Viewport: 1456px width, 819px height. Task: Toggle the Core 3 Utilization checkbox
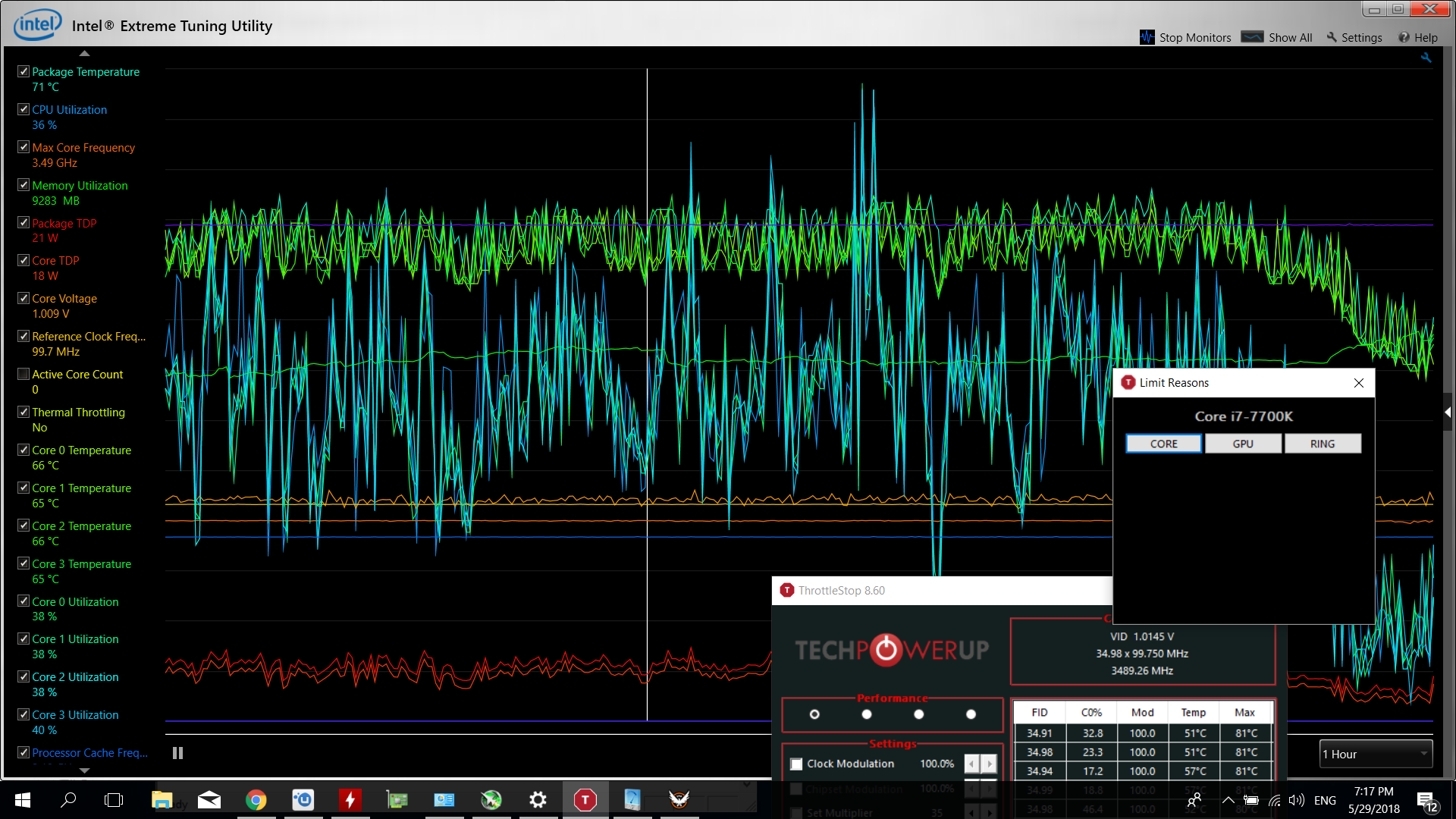(x=24, y=714)
